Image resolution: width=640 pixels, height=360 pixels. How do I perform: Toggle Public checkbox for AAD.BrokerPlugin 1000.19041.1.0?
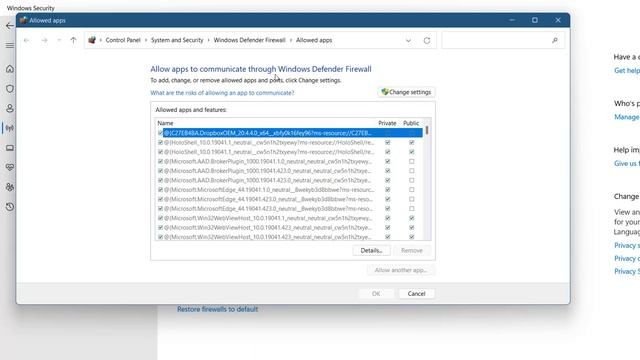click(x=411, y=162)
